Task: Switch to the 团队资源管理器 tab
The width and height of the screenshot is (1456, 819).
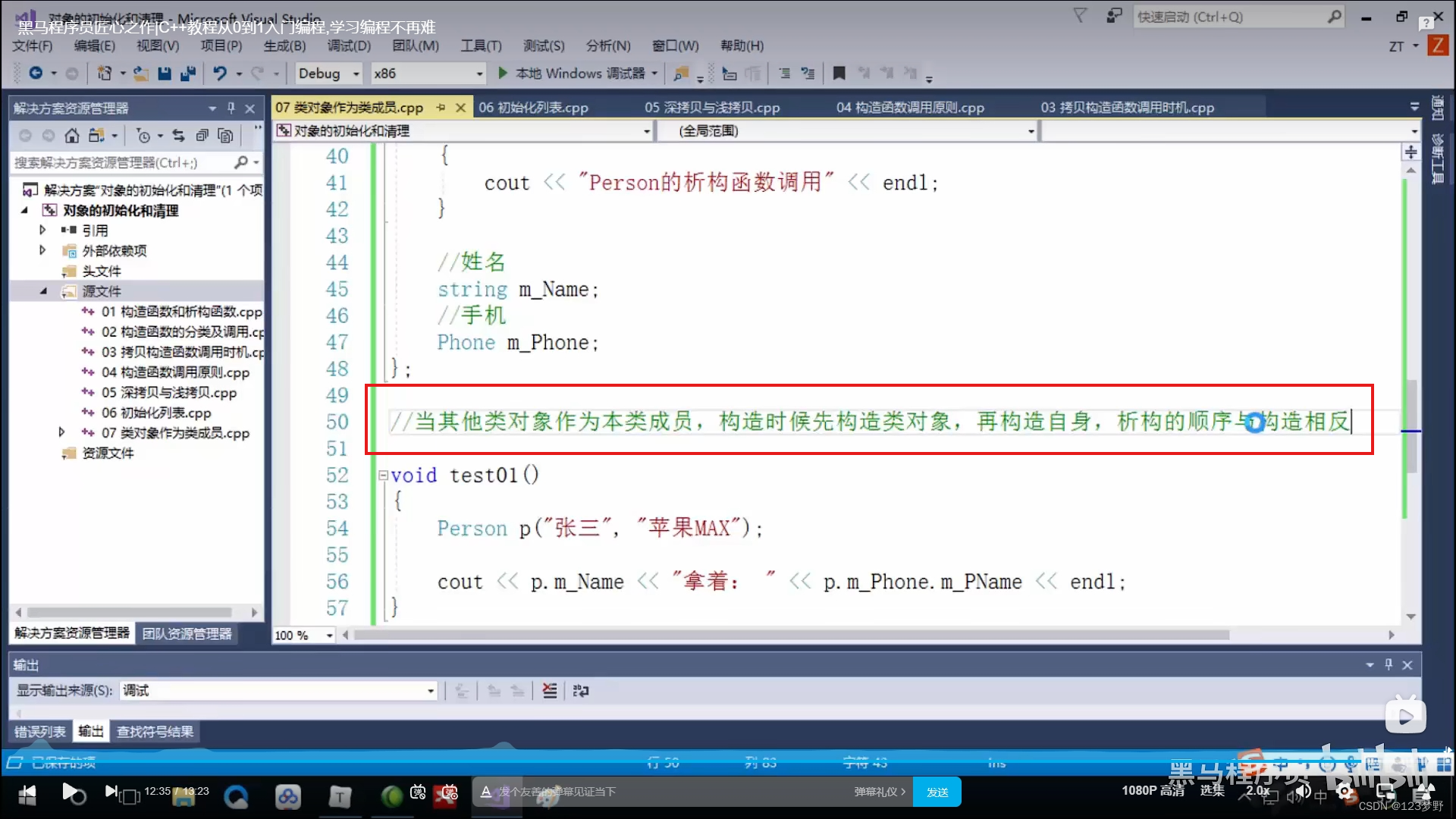Action: click(187, 633)
